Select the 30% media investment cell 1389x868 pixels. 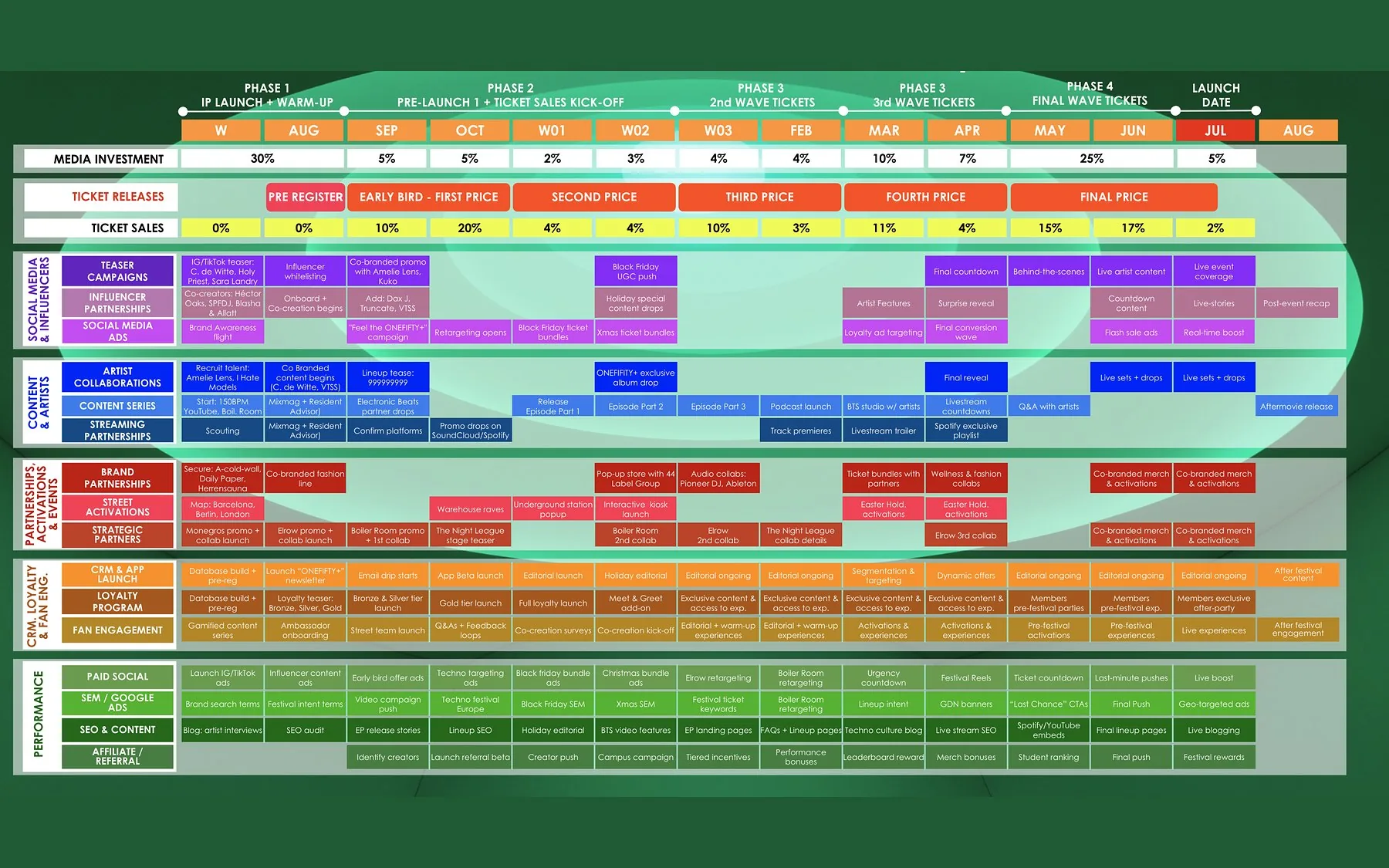point(262,158)
